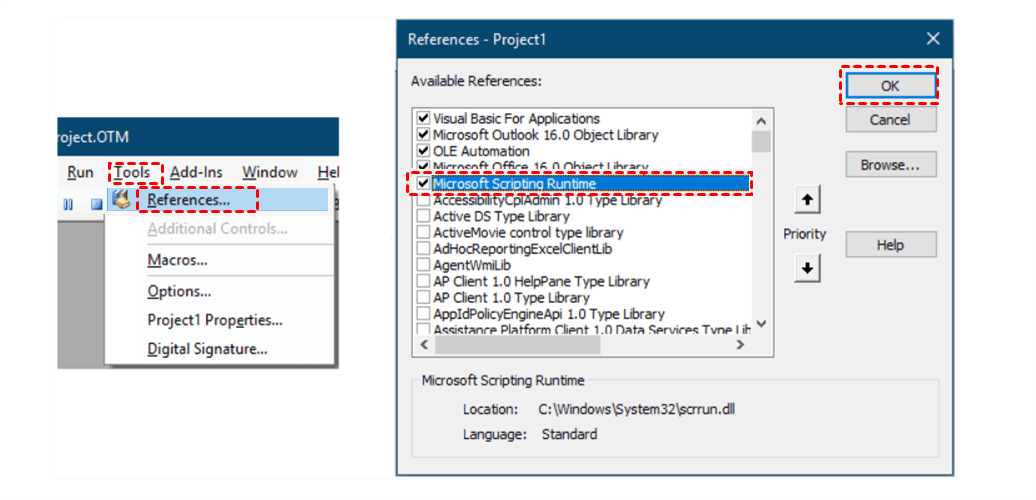Image resolution: width=1036 pixels, height=500 pixels.
Task: Move reference priority up with arrow
Action: pos(807,199)
